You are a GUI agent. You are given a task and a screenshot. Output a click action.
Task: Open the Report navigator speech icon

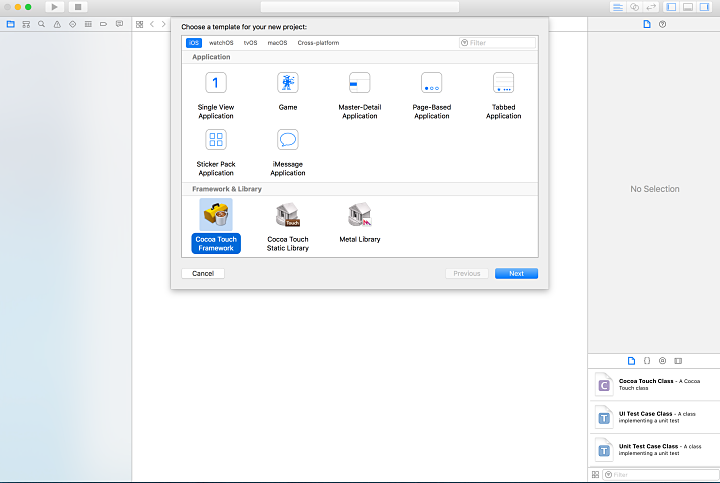coord(119,24)
